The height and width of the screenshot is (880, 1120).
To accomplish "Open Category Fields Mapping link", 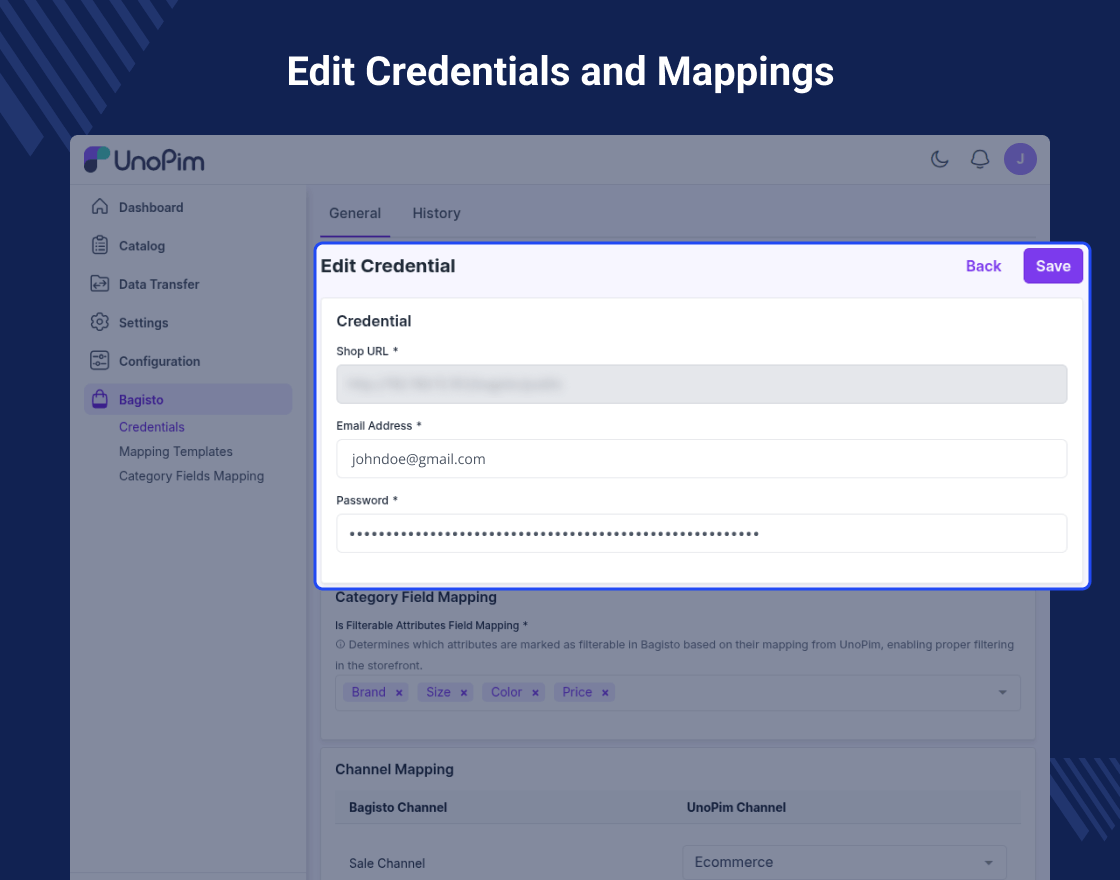I will tap(191, 476).
